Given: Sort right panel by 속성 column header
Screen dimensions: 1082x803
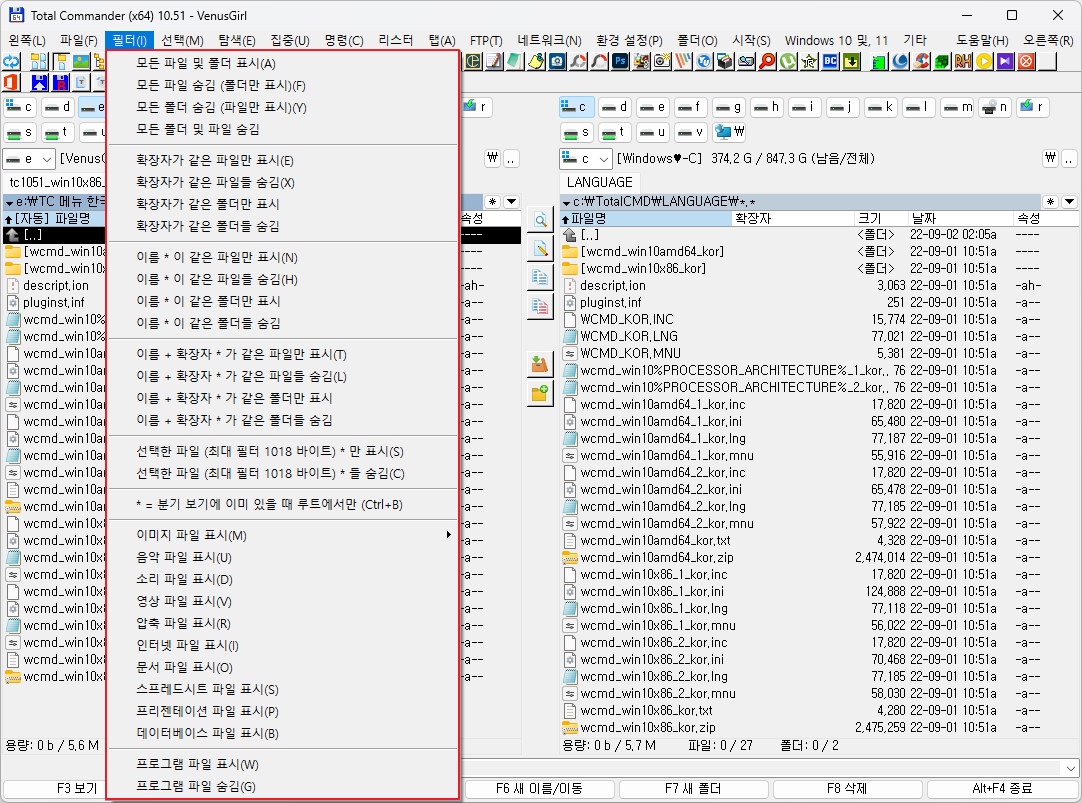Looking at the screenshot, I should pos(1045,218).
